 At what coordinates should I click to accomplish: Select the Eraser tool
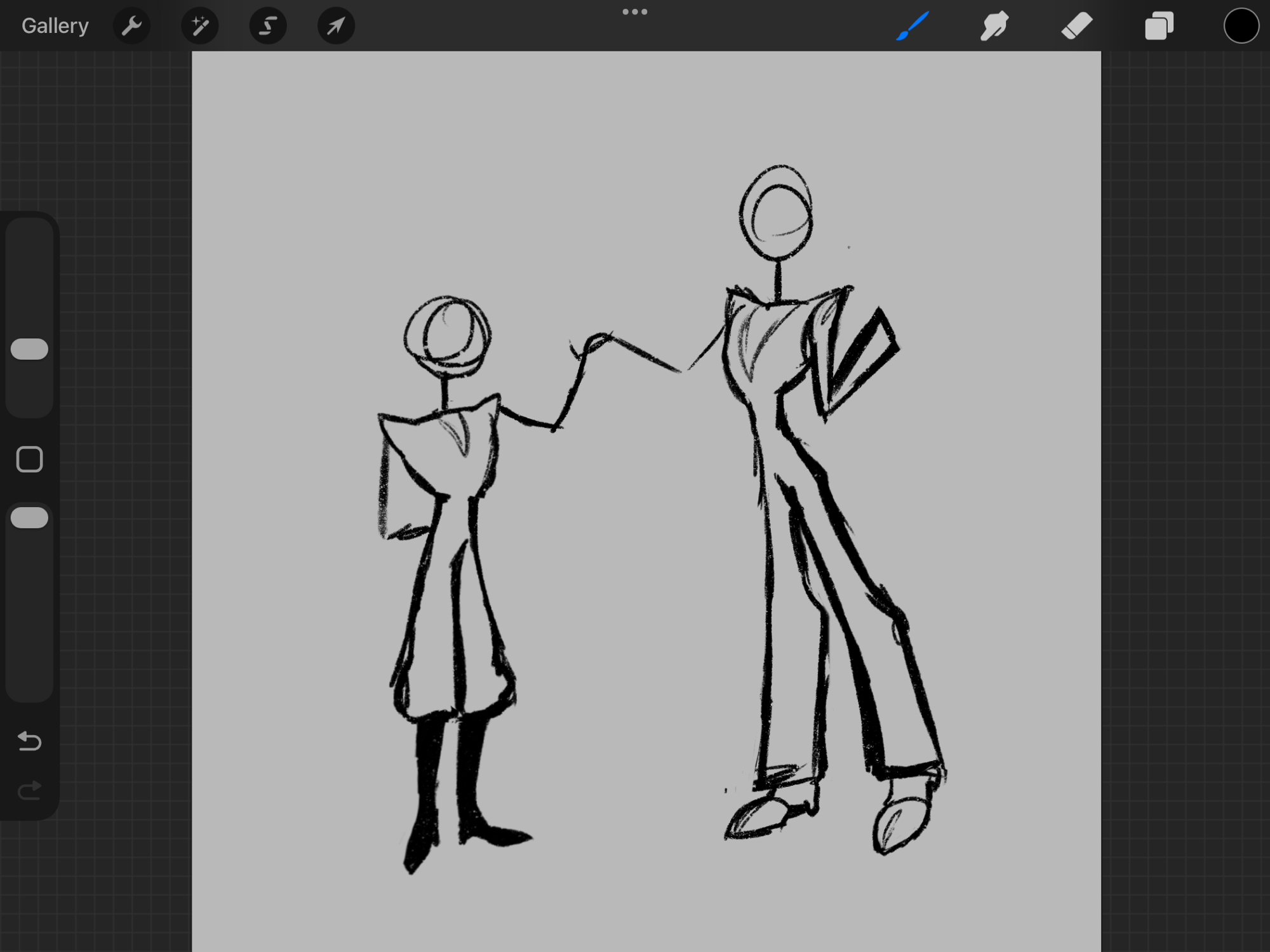coord(1076,25)
